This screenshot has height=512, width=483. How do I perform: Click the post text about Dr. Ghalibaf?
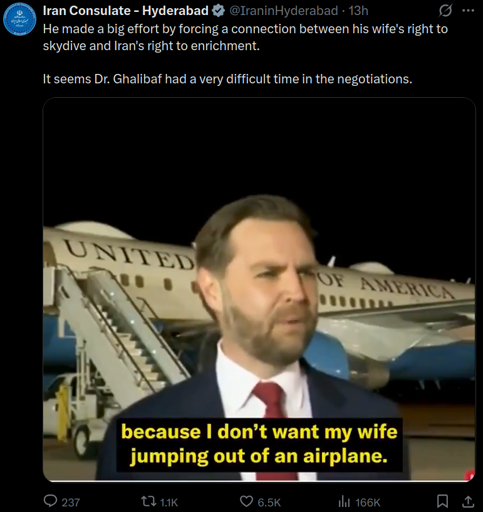(x=227, y=79)
